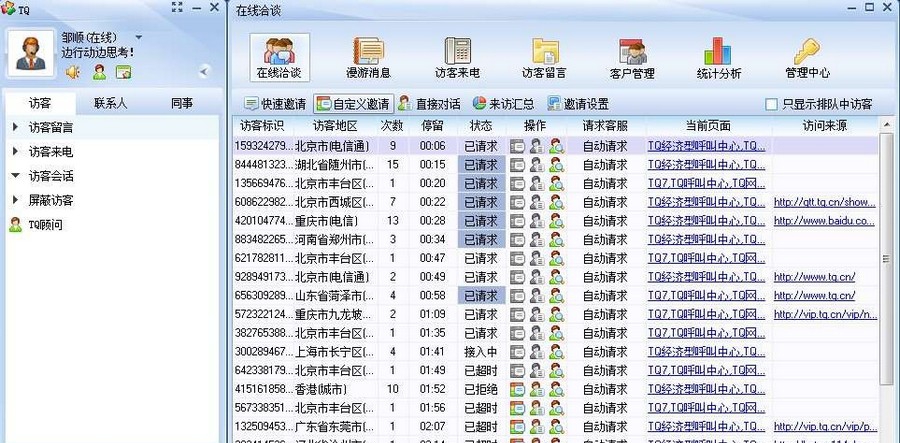Open 邀请设置 invitation settings
900x443 pixels.
tap(578, 104)
